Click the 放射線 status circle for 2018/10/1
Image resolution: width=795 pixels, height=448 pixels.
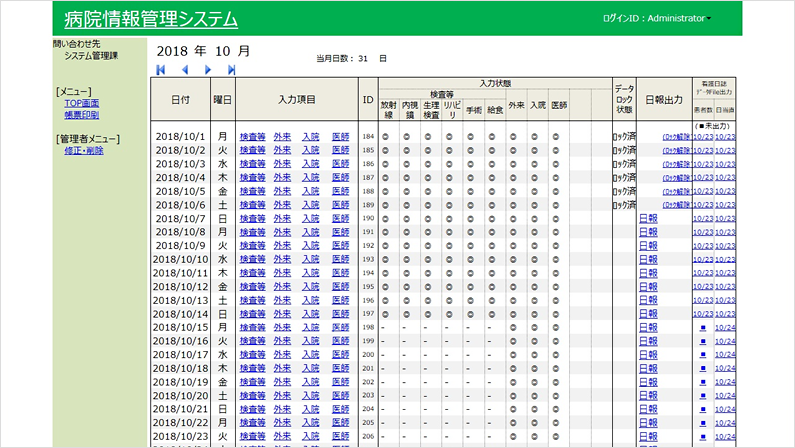(x=385, y=137)
